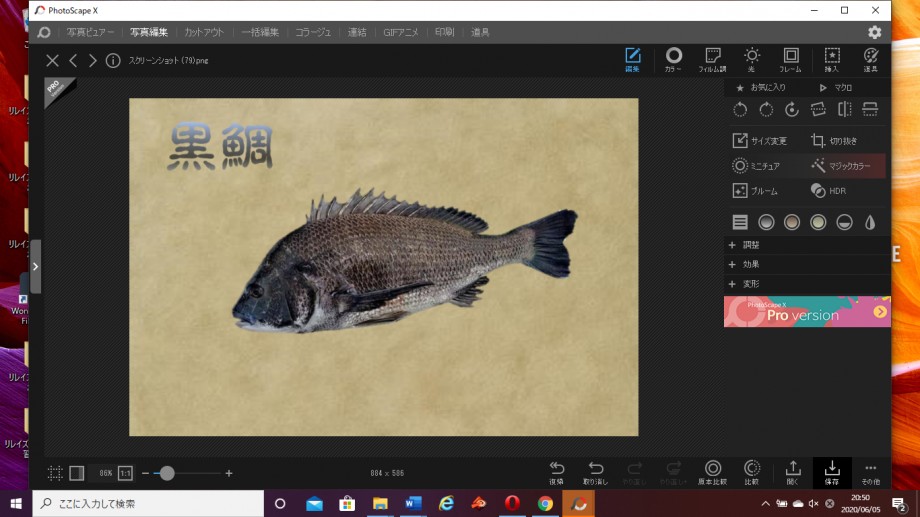Click the HDR effect icon
920x517 pixels.
point(828,190)
